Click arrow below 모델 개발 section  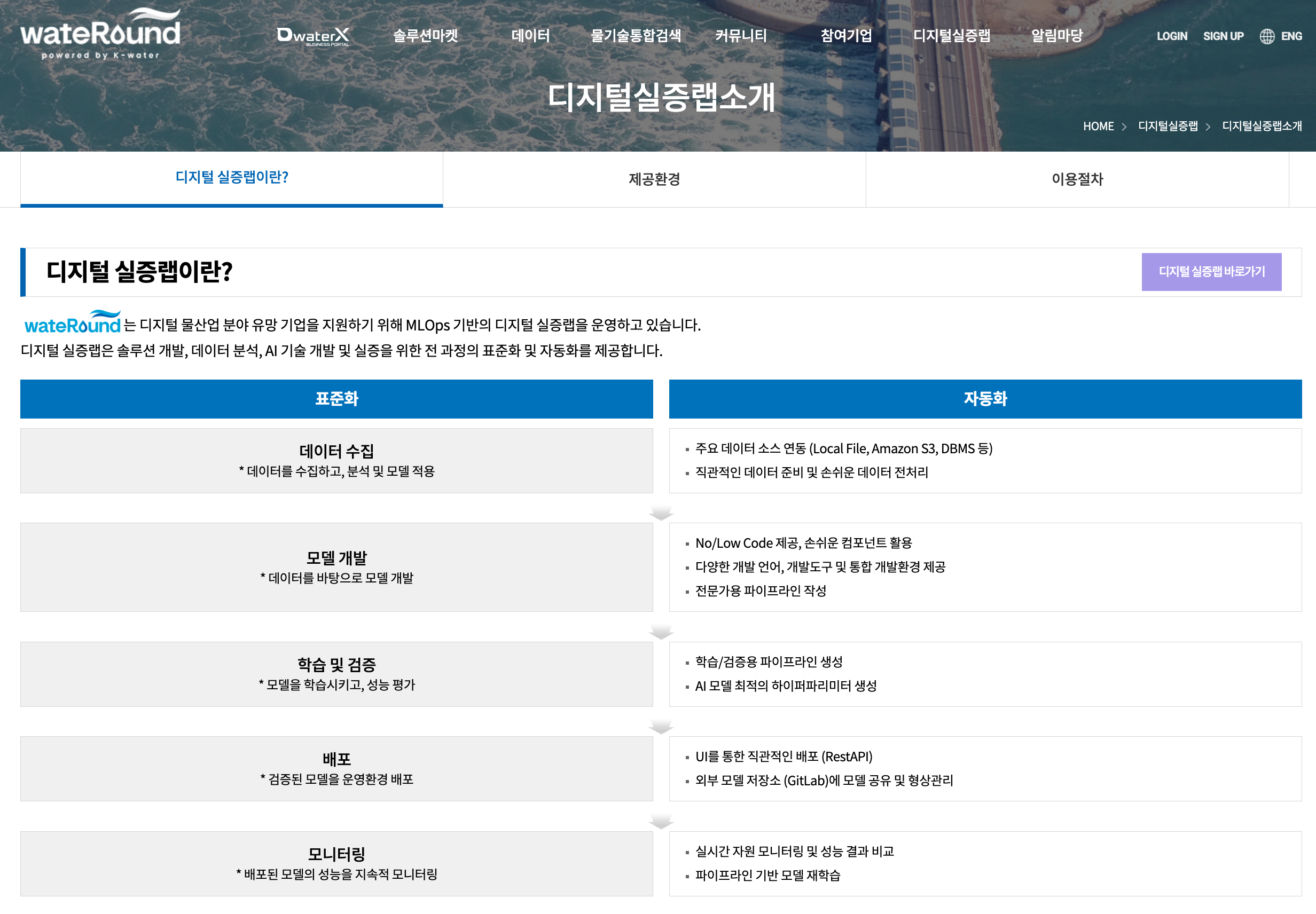(x=661, y=632)
